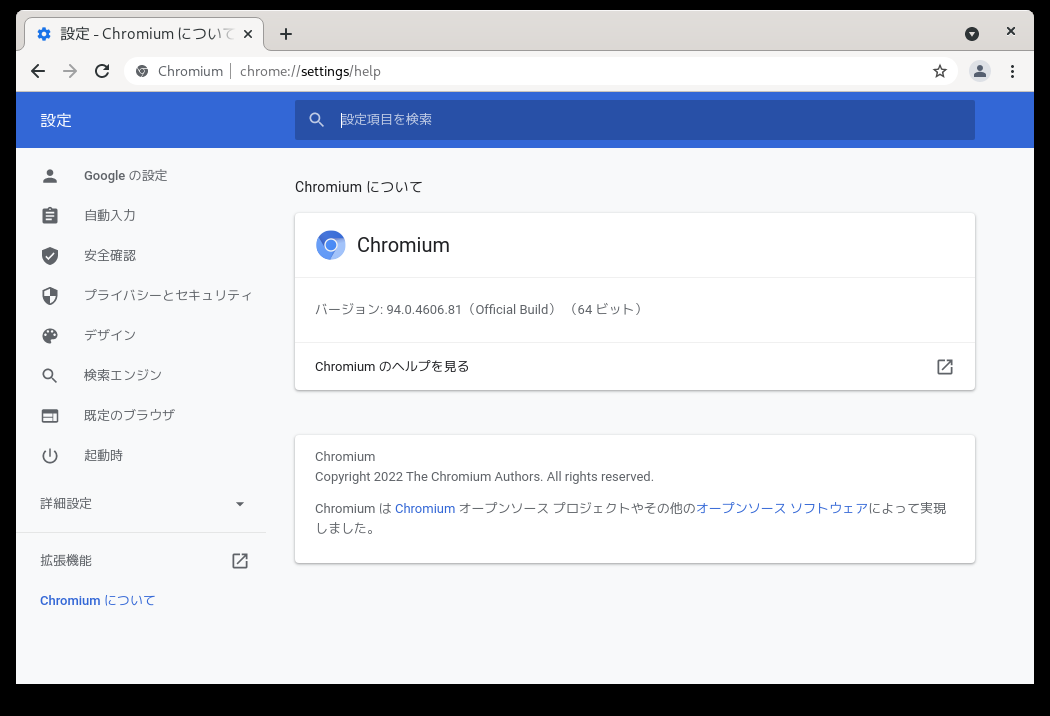
Task: Click the magnifier icon in settings search
Action: pyautogui.click(x=317, y=120)
